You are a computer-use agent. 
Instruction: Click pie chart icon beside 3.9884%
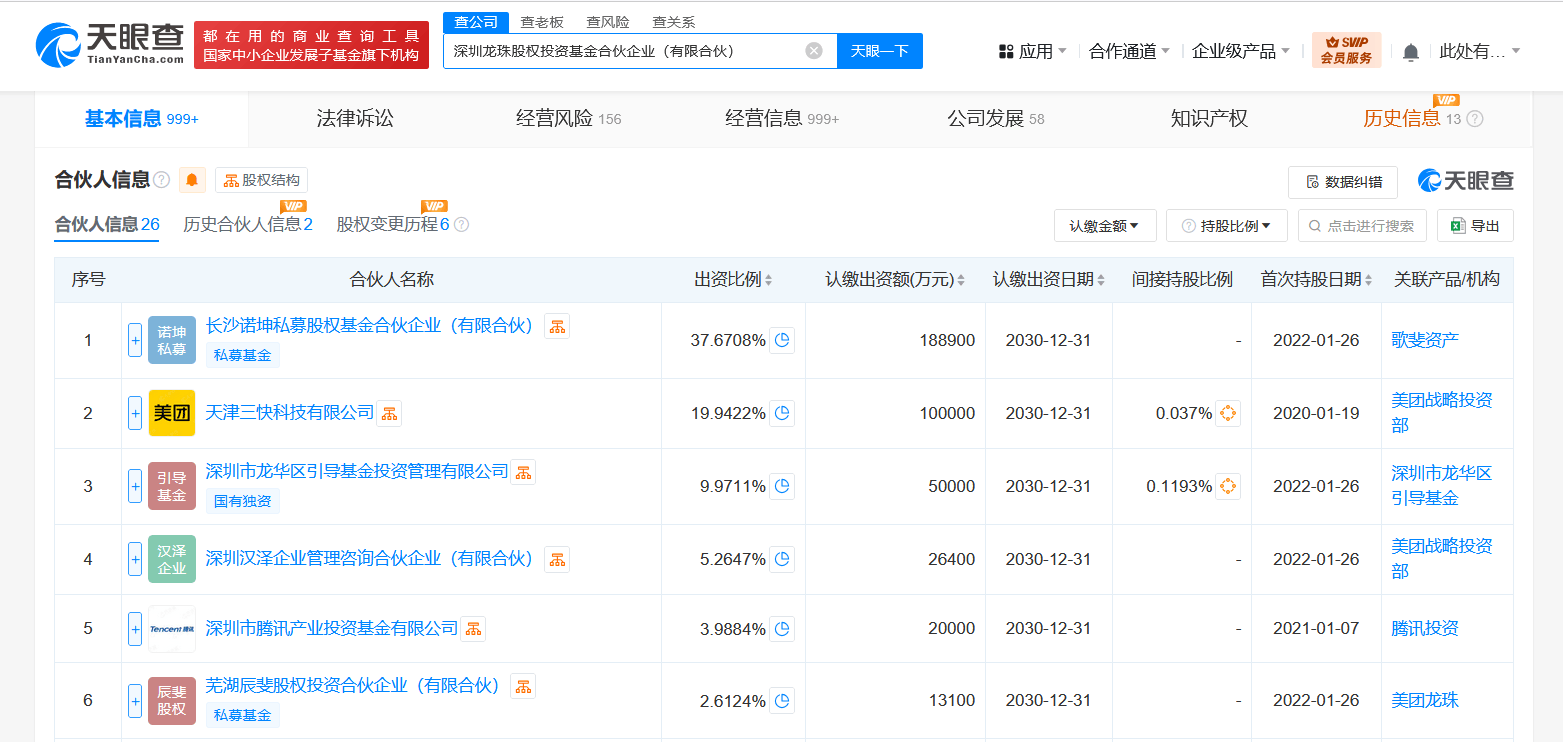tap(782, 629)
